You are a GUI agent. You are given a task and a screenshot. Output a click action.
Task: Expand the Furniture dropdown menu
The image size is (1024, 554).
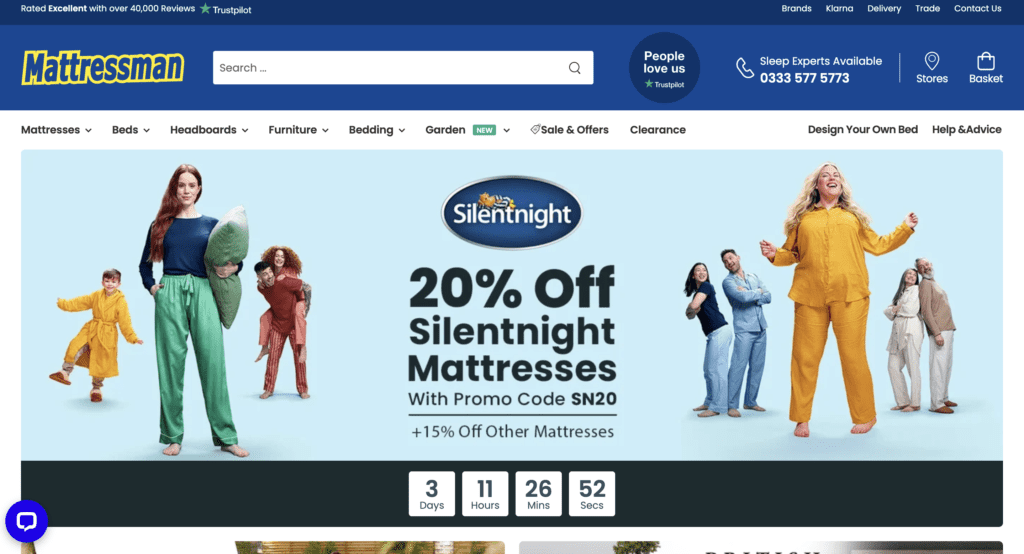click(298, 130)
